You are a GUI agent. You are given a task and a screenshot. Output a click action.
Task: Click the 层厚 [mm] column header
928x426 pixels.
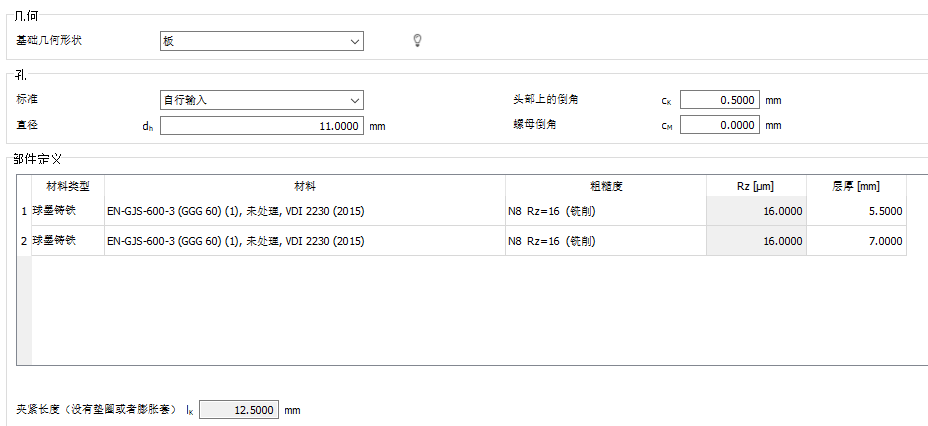[x=855, y=186]
